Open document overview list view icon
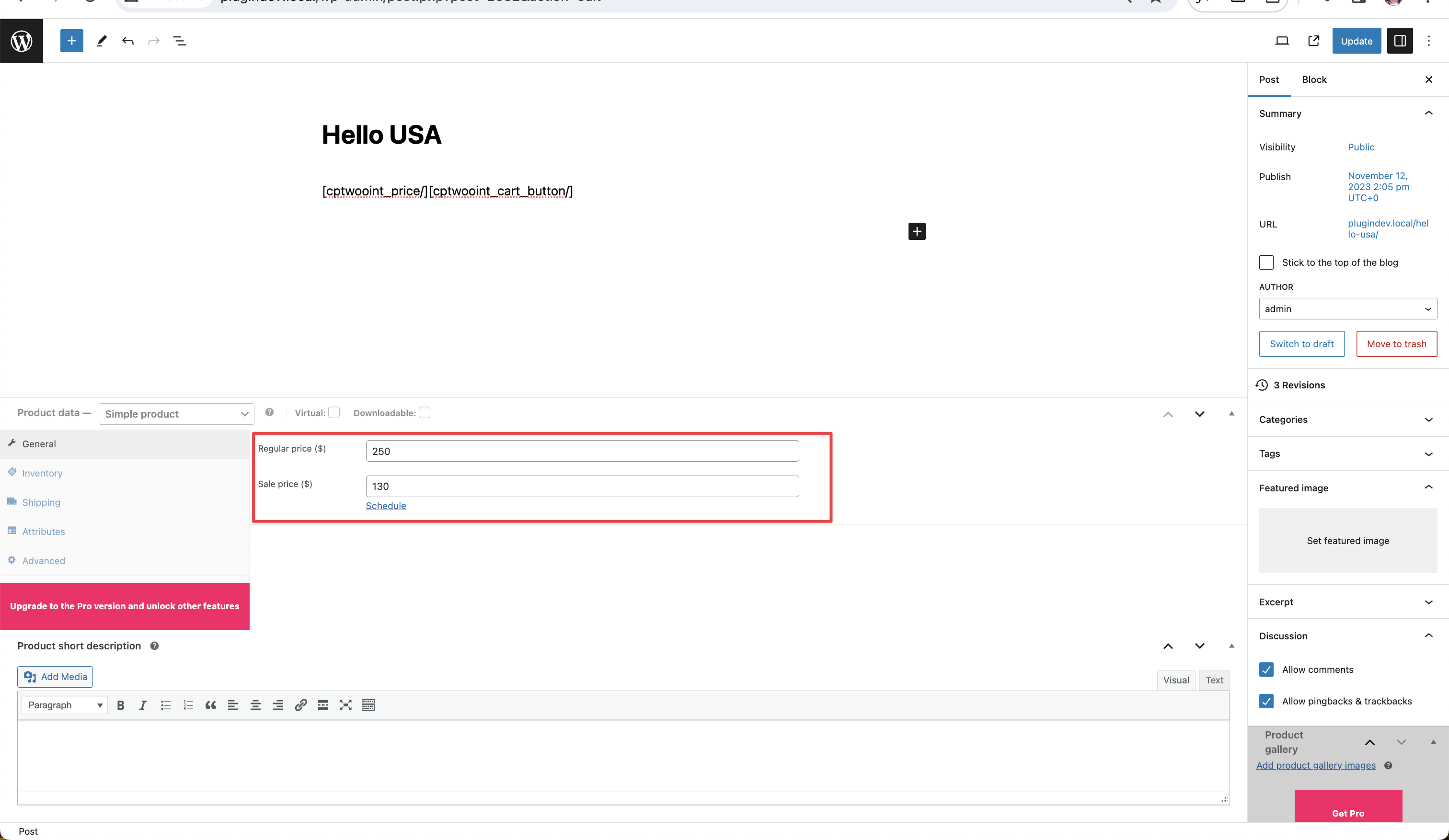Viewport: 1449px width, 840px height. [179, 41]
